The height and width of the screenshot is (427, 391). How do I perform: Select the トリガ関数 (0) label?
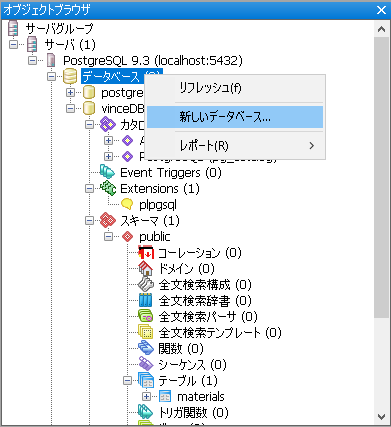193,412
